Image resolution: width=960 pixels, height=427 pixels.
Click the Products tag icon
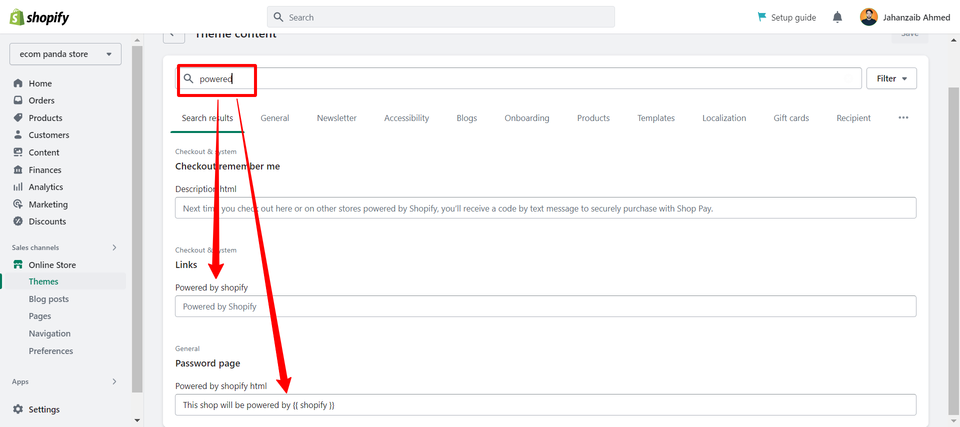coord(18,118)
